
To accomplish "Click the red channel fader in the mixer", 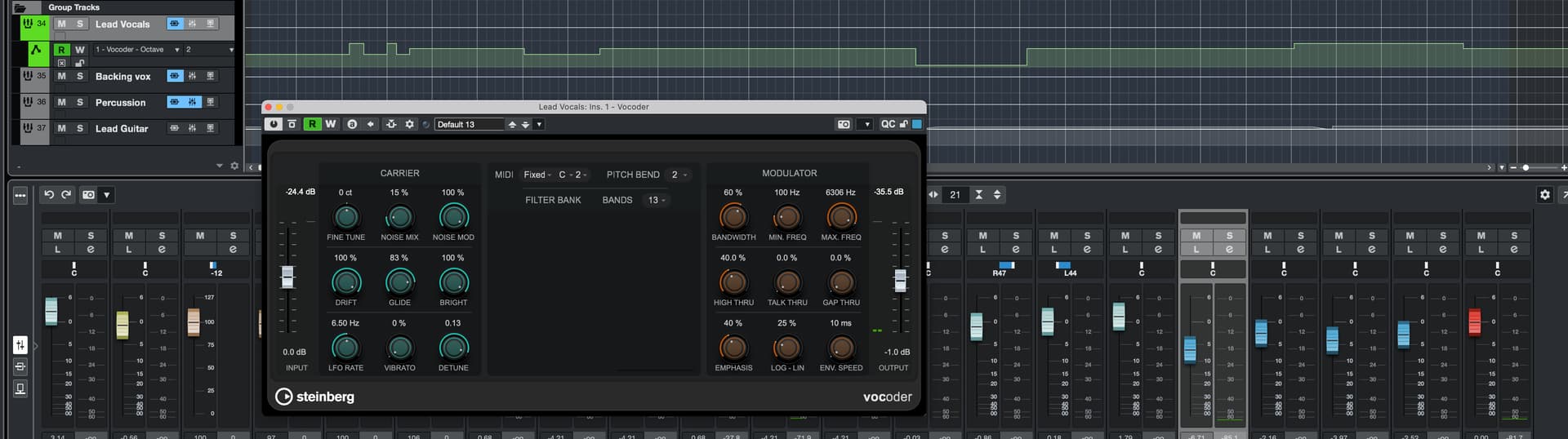I will tap(1474, 321).
